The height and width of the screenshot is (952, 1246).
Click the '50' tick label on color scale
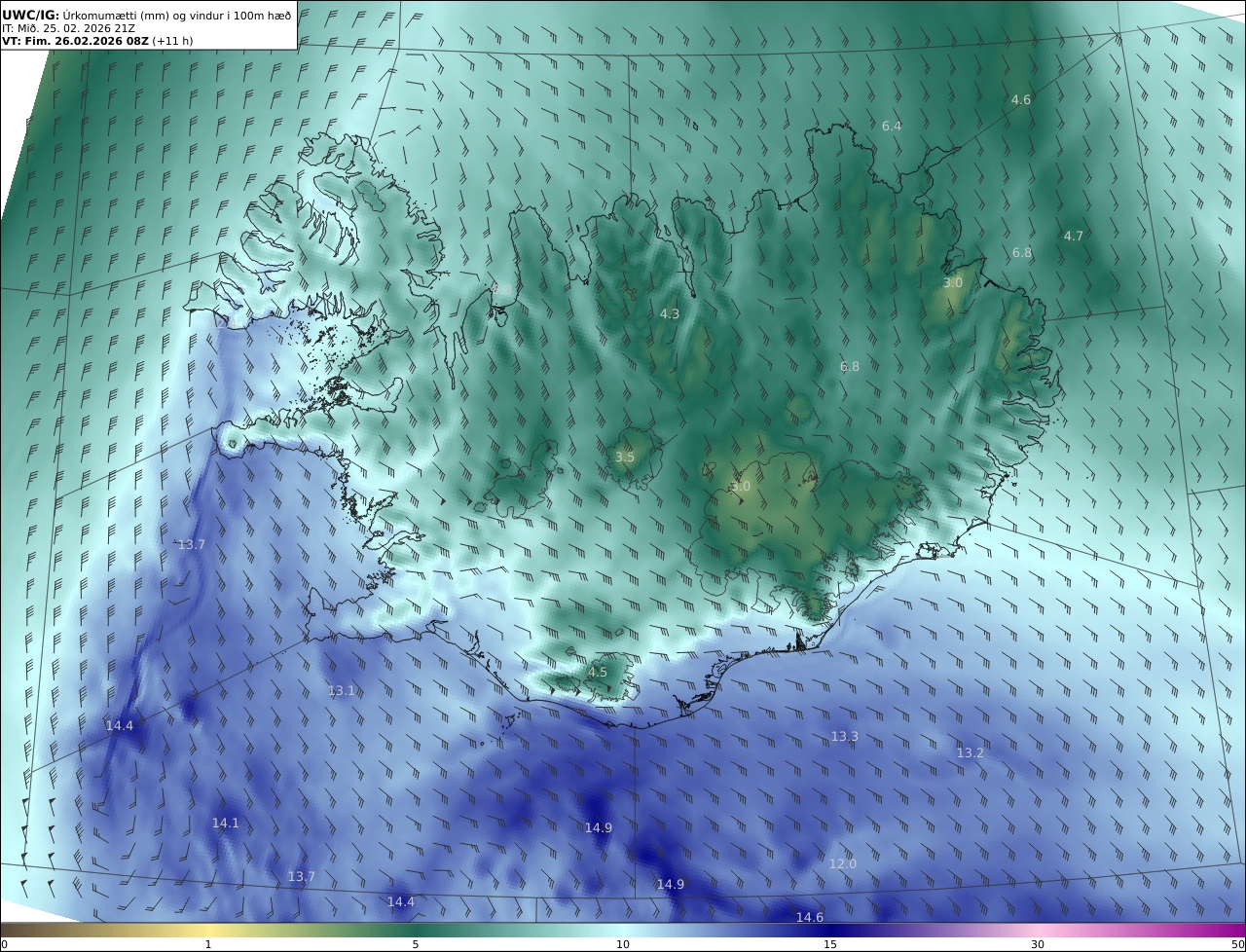point(1238,944)
